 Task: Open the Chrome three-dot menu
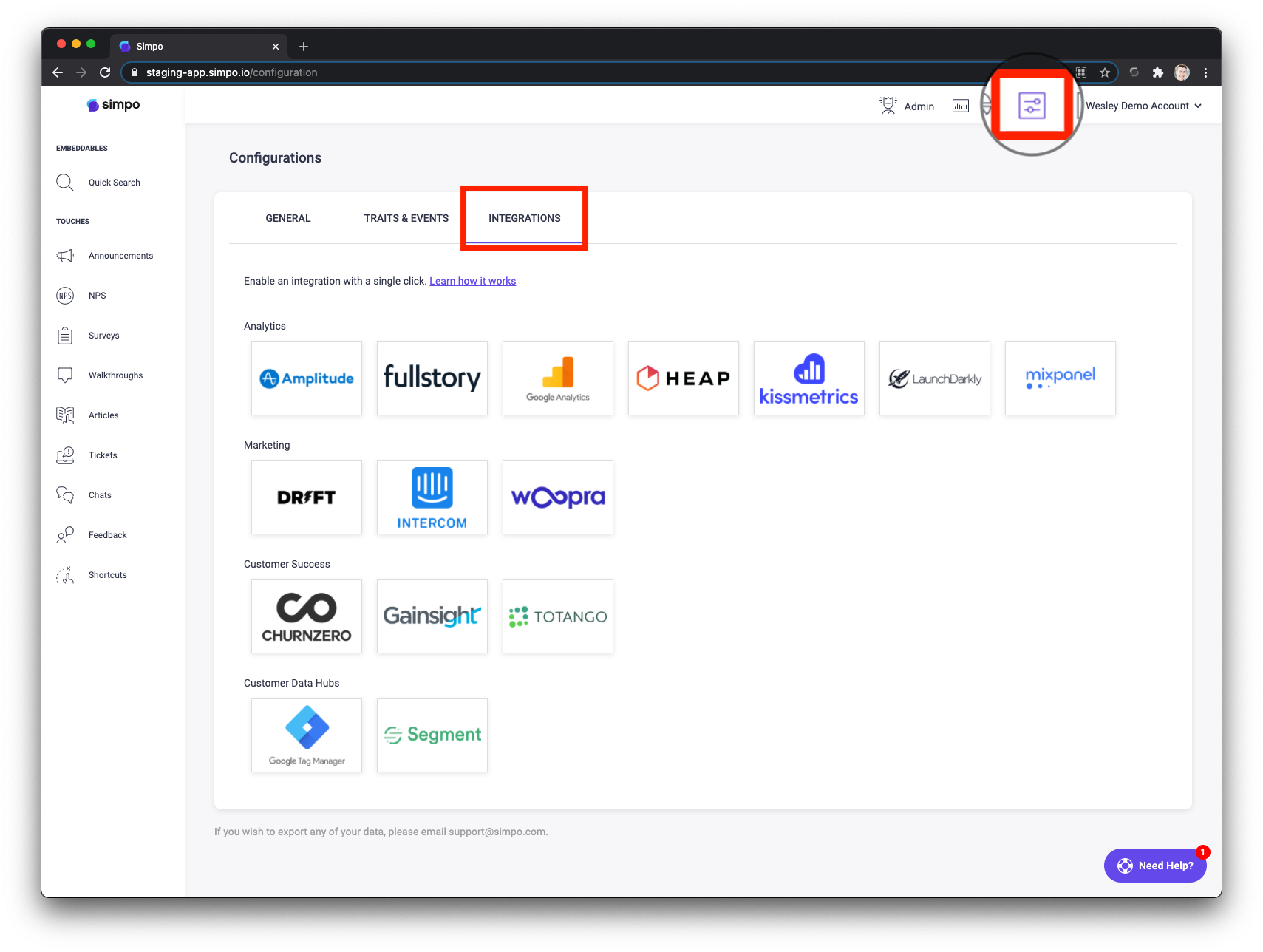click(1205, 72)
